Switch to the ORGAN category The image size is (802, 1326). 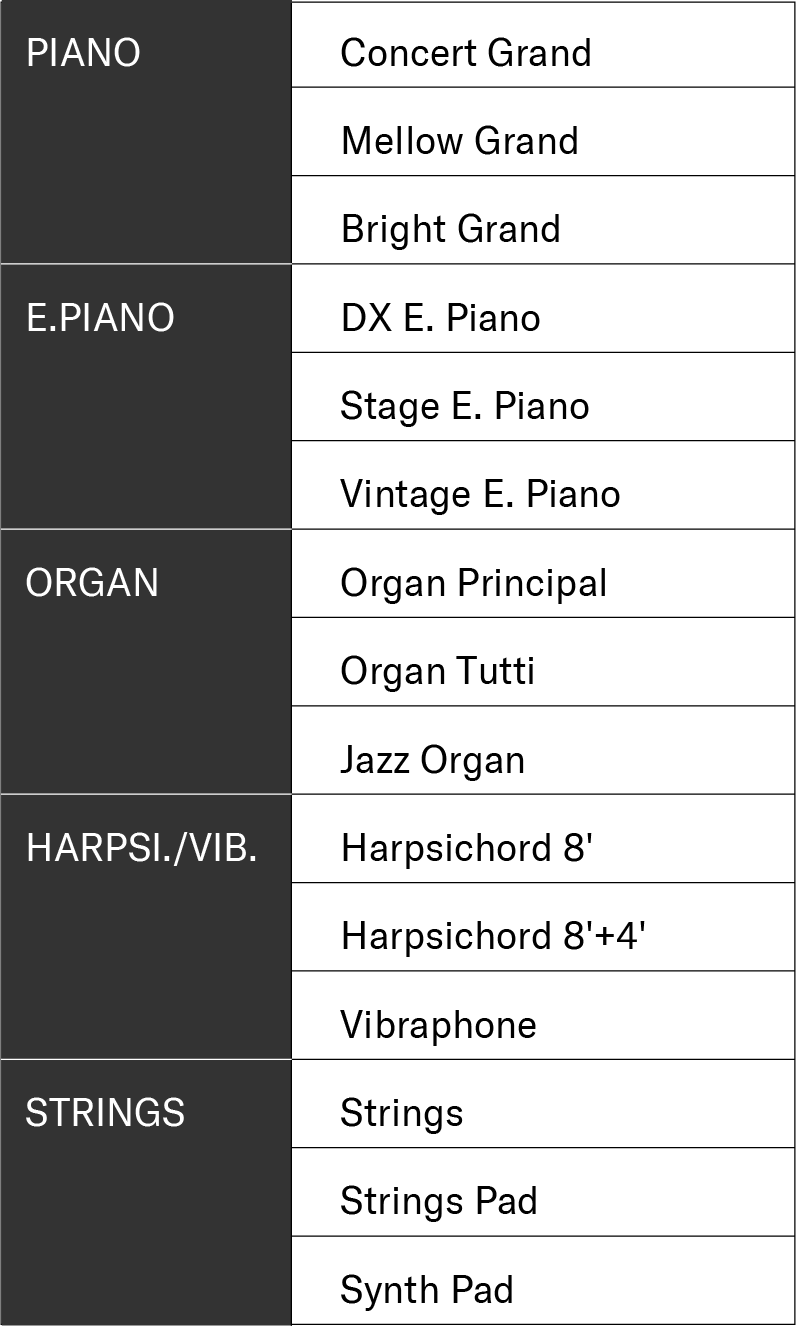[92, 583]
